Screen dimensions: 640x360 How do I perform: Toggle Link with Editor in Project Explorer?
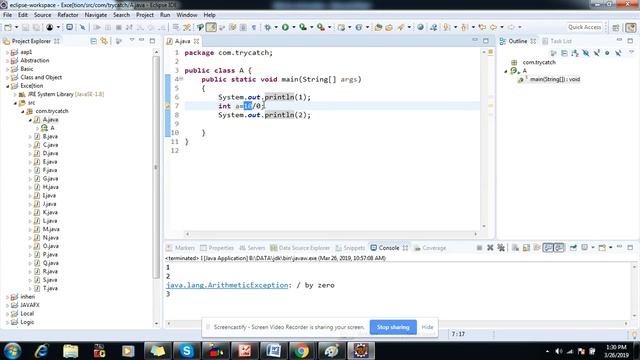(x=104, y=41)
